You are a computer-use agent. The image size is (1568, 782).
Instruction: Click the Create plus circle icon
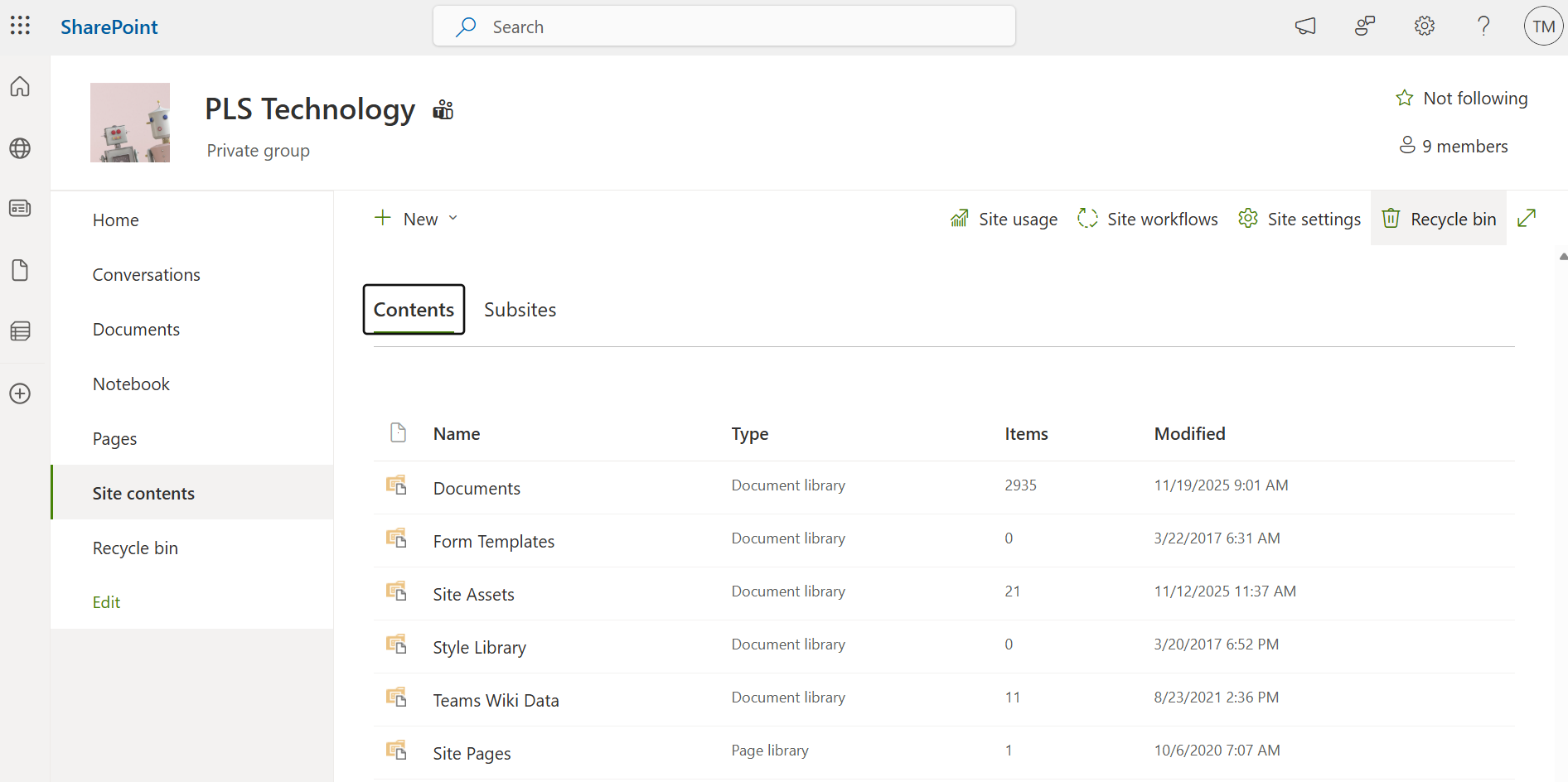20,393
